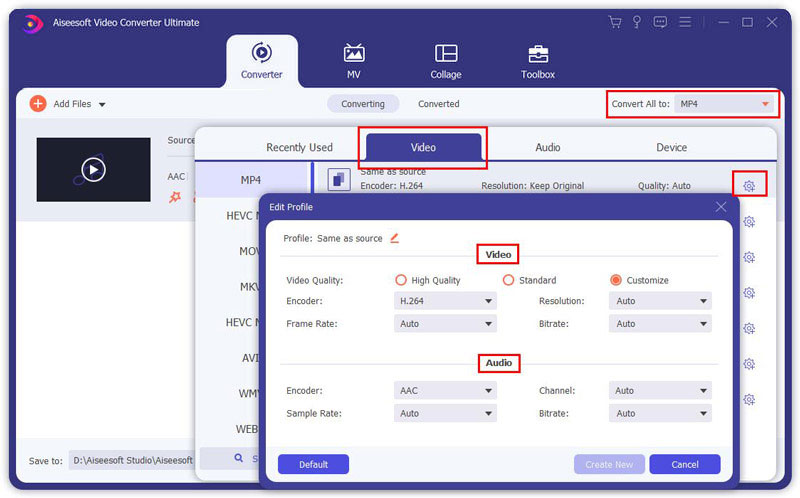Click the Cancel button

[x=685, y=464]
